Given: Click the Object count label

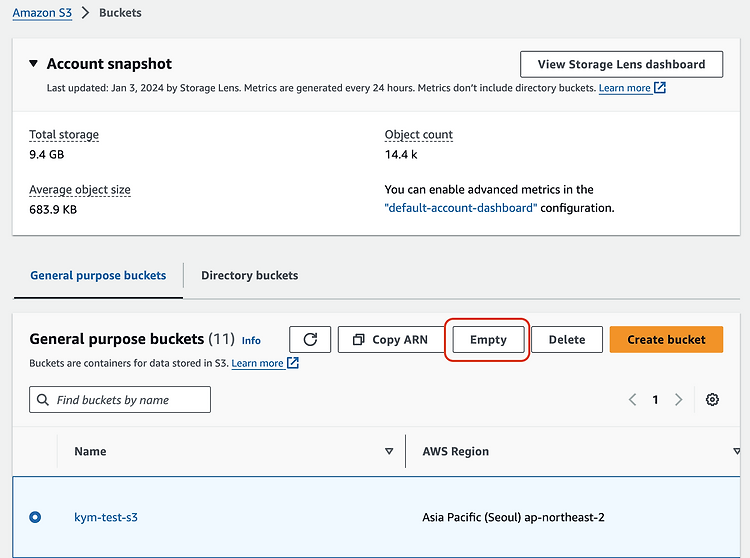Looking at the screenshot, I should [x=419, y=135].
